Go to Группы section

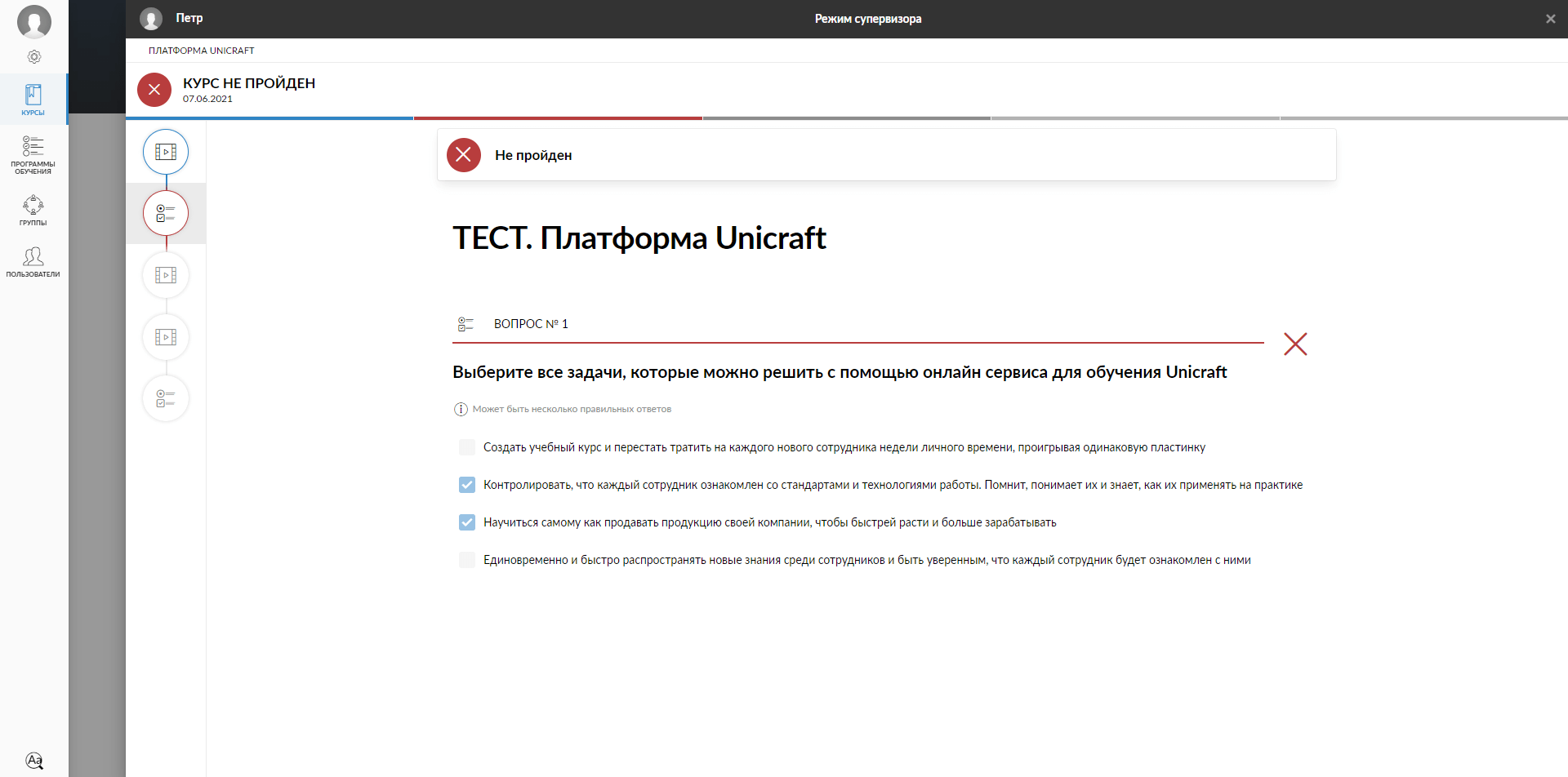pyautogui.click(x=33, y=210)
